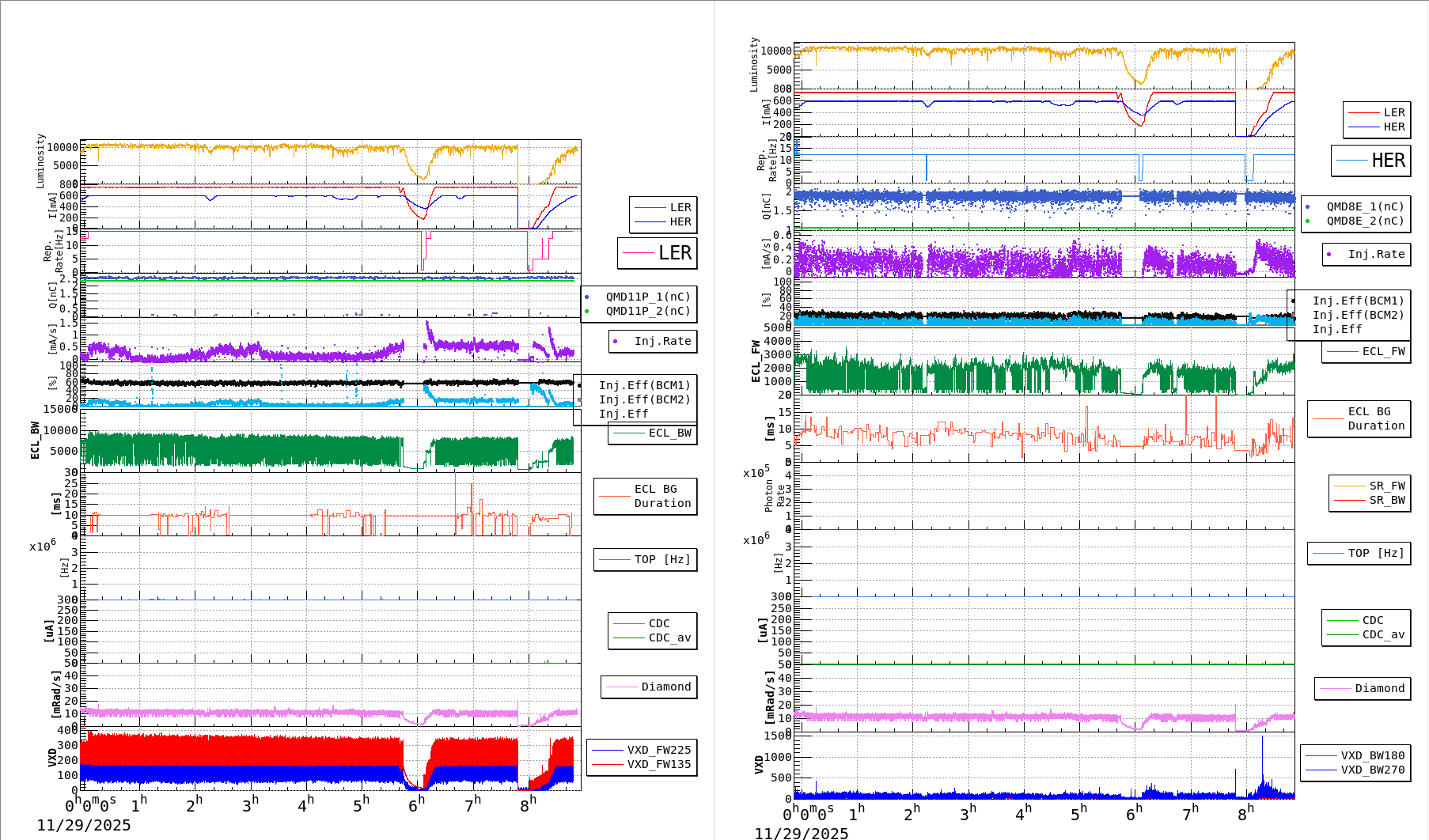This screenshot has width=1429, height=840.
Task: Select the green QMD8E_2(nC) legend marker
Action: 1308,221
